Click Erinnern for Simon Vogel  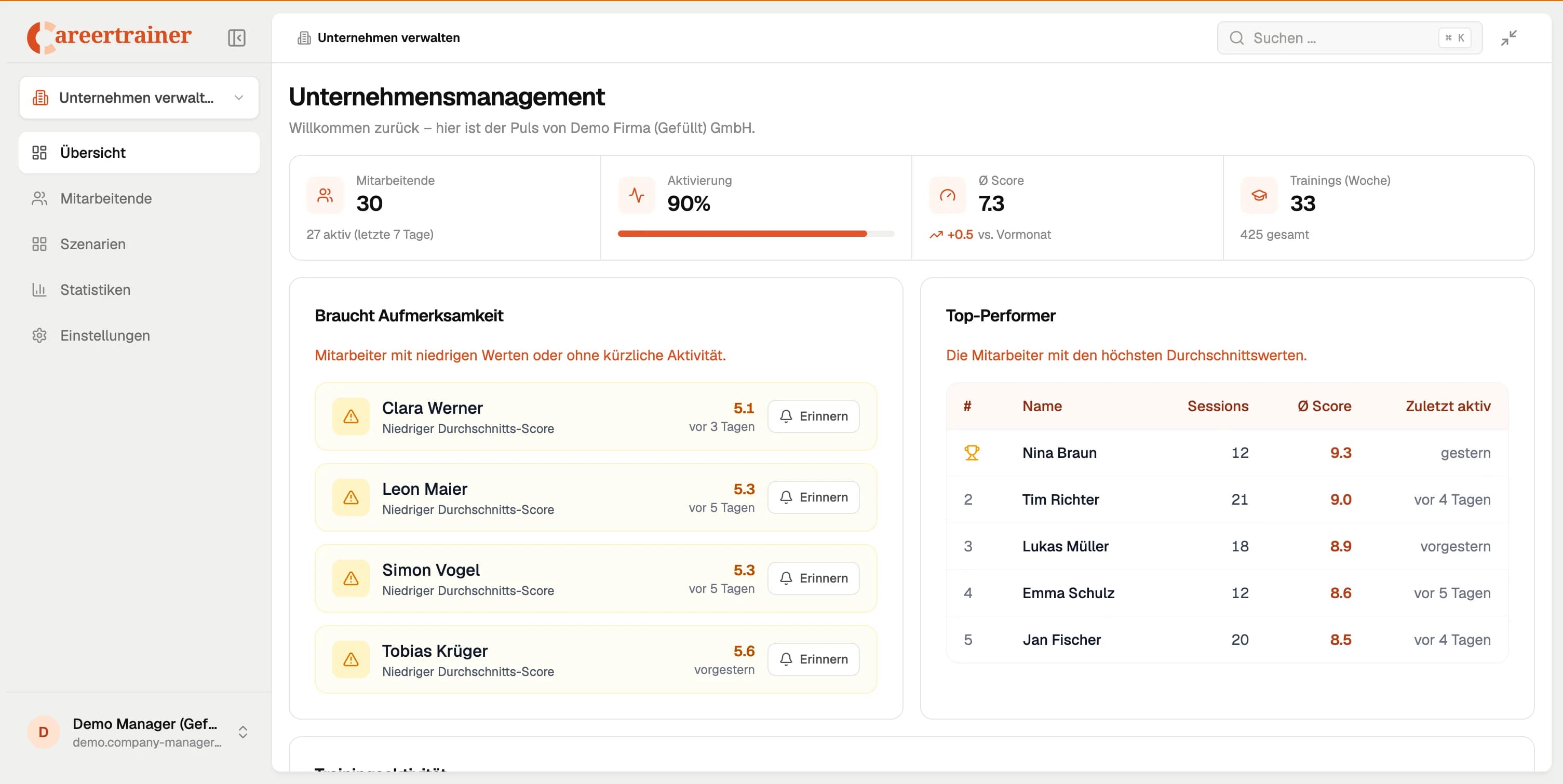tap(813, 578)
